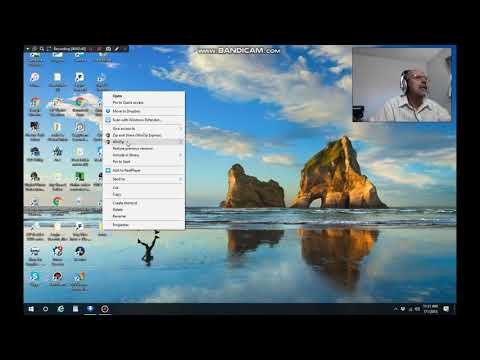
Task: Select Create shortcut
Action: point(144,203)
